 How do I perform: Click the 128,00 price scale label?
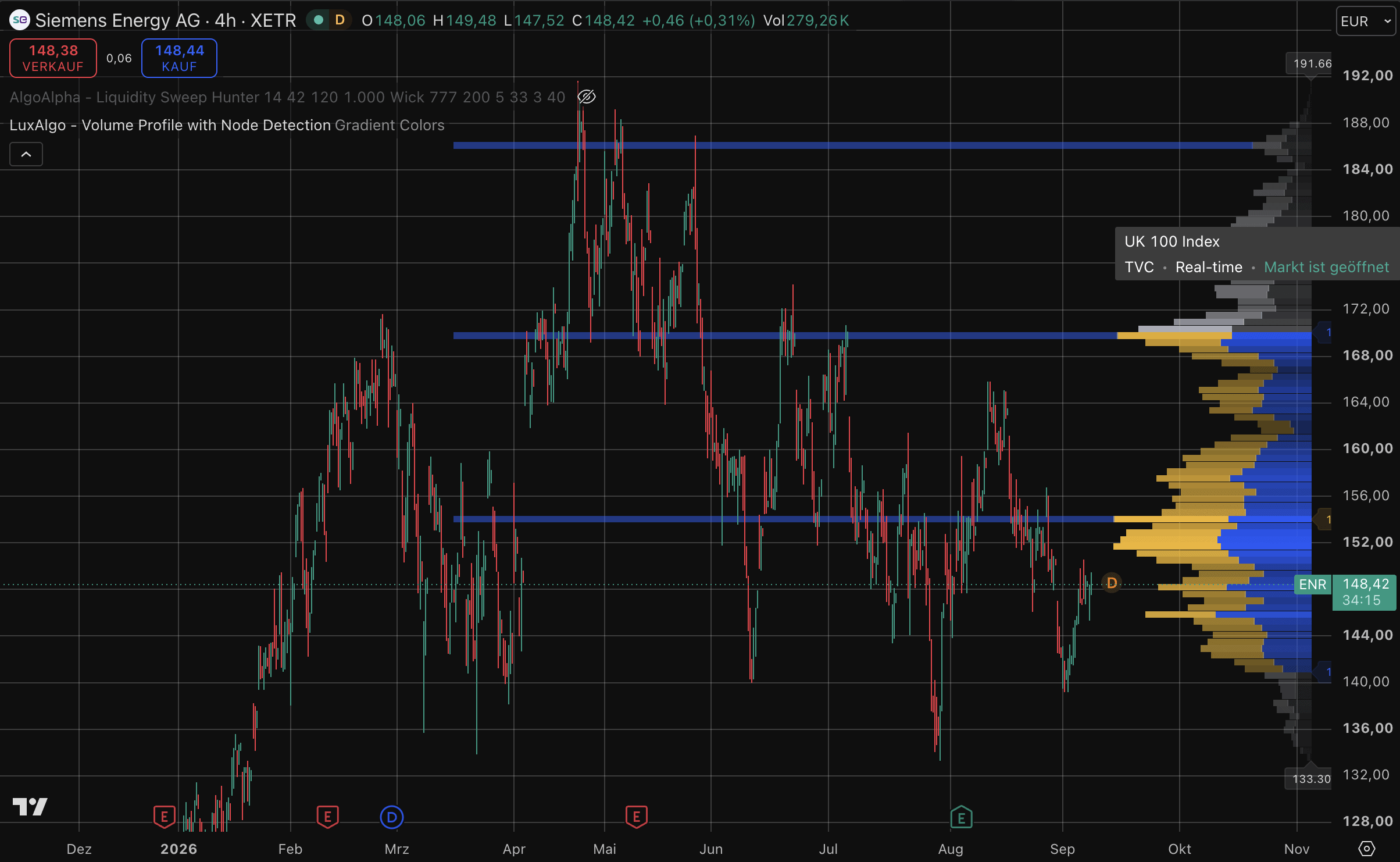(1367, 821)
